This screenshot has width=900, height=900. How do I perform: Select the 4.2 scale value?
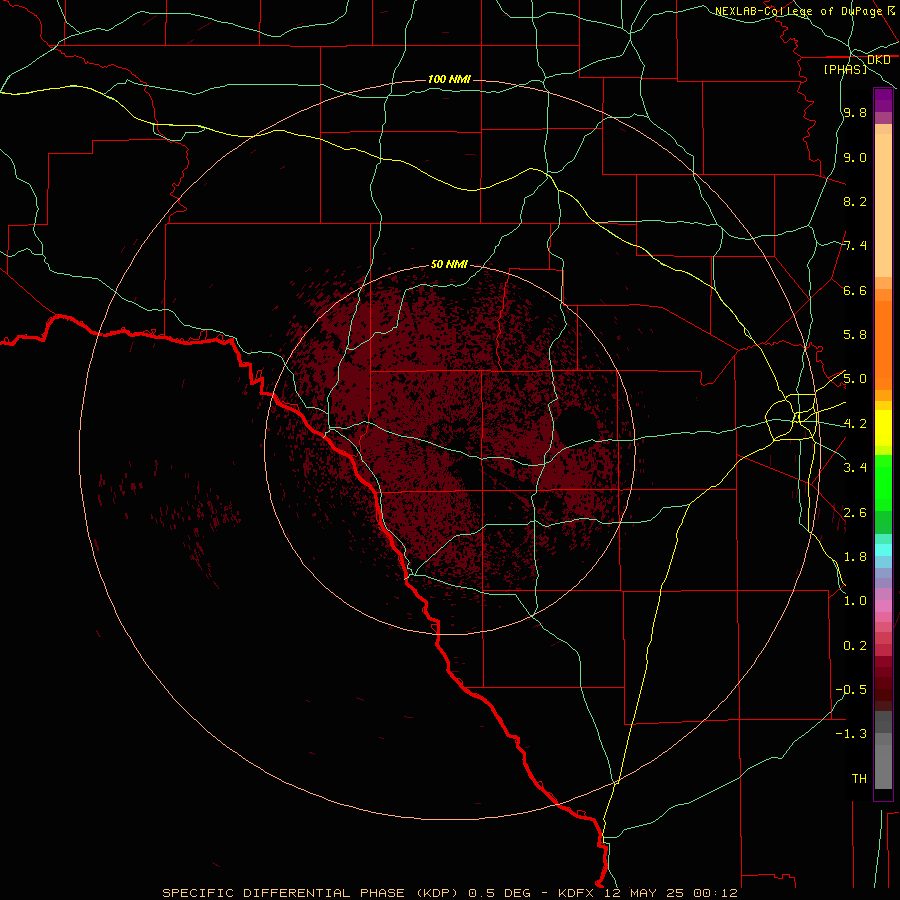point(855,424)
